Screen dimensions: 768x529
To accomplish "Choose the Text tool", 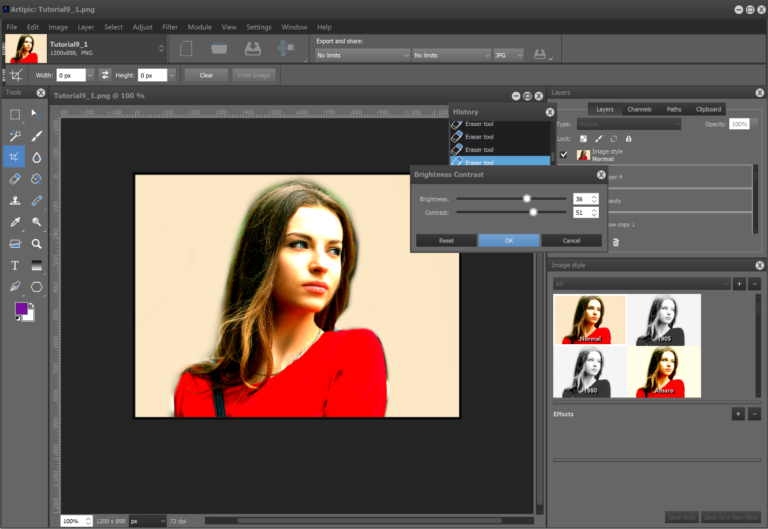I will [x=14, y=265].
